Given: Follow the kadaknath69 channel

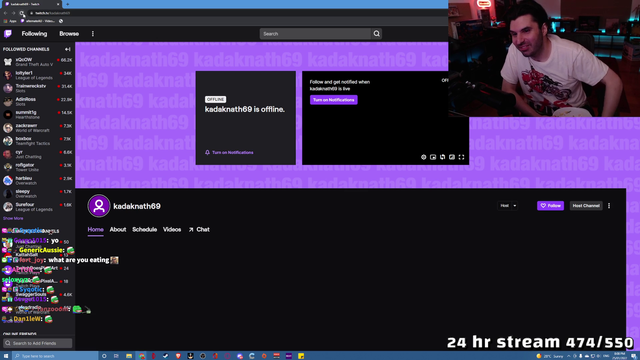Looking at the screenshot, I should coord(550,206).
